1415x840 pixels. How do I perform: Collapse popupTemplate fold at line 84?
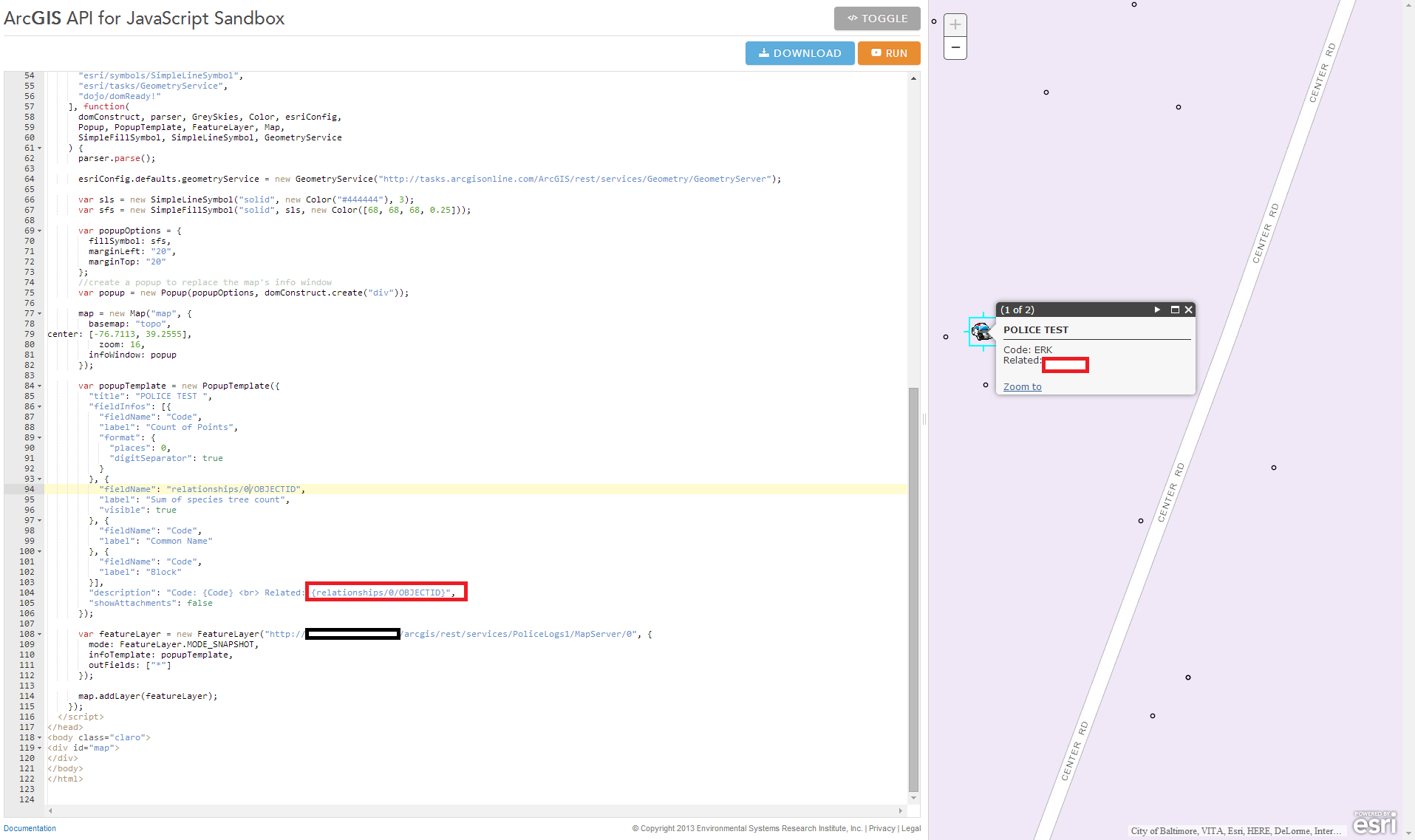40,386
